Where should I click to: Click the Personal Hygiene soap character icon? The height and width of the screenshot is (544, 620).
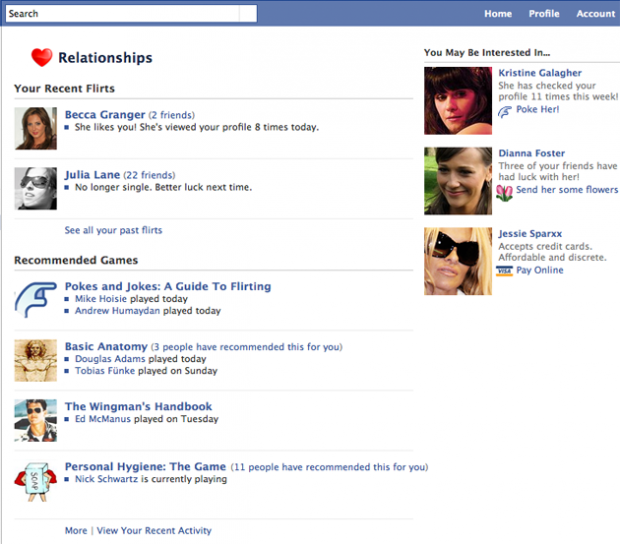36,482
